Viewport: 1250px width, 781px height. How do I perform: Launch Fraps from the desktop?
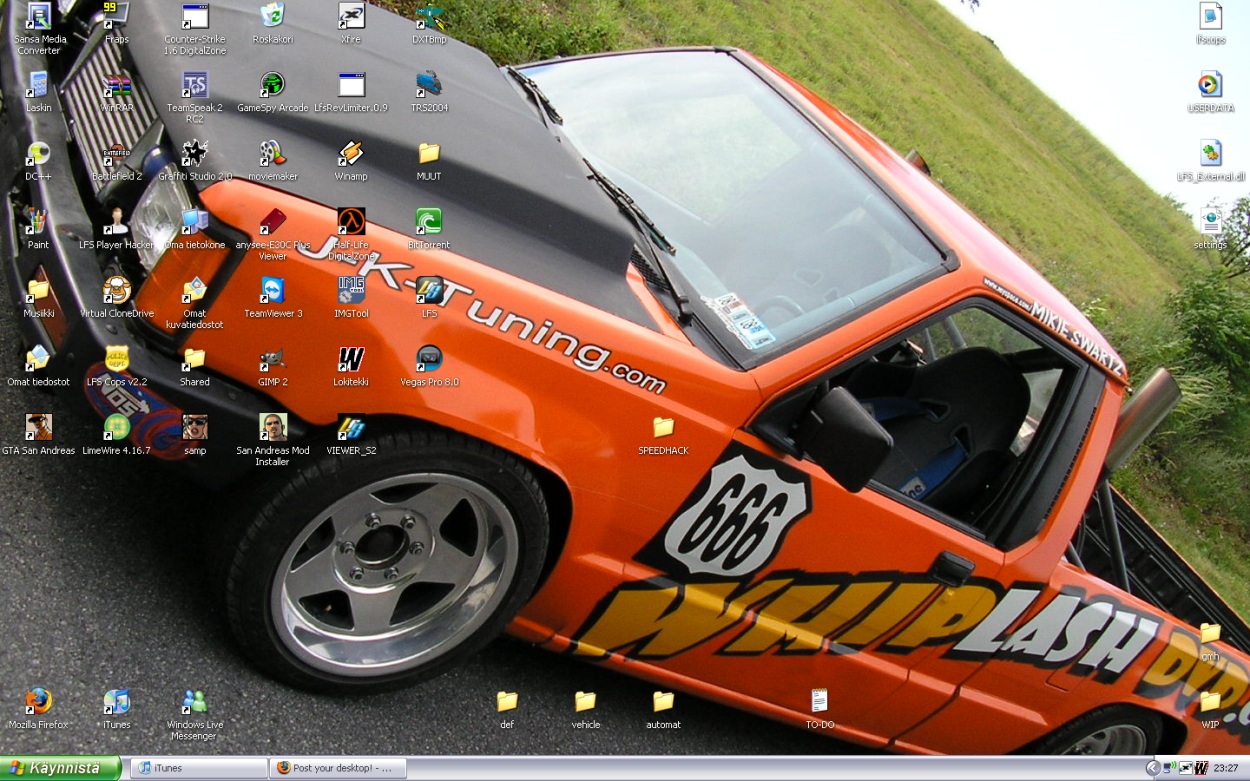pos(117,17)
